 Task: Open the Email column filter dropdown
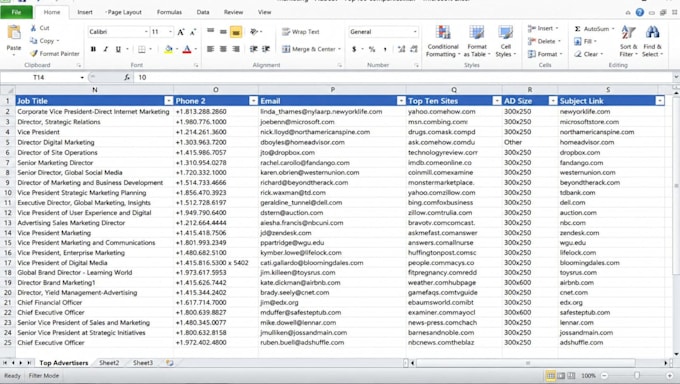point(401,101)
